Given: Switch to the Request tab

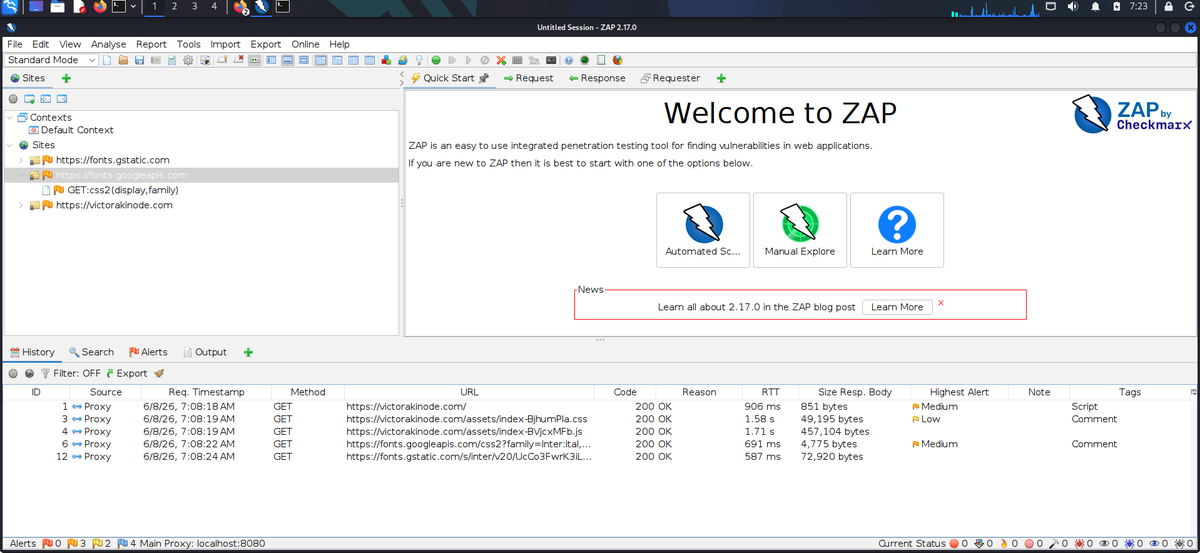Looking at the screenshot, I should pos(528,78).
